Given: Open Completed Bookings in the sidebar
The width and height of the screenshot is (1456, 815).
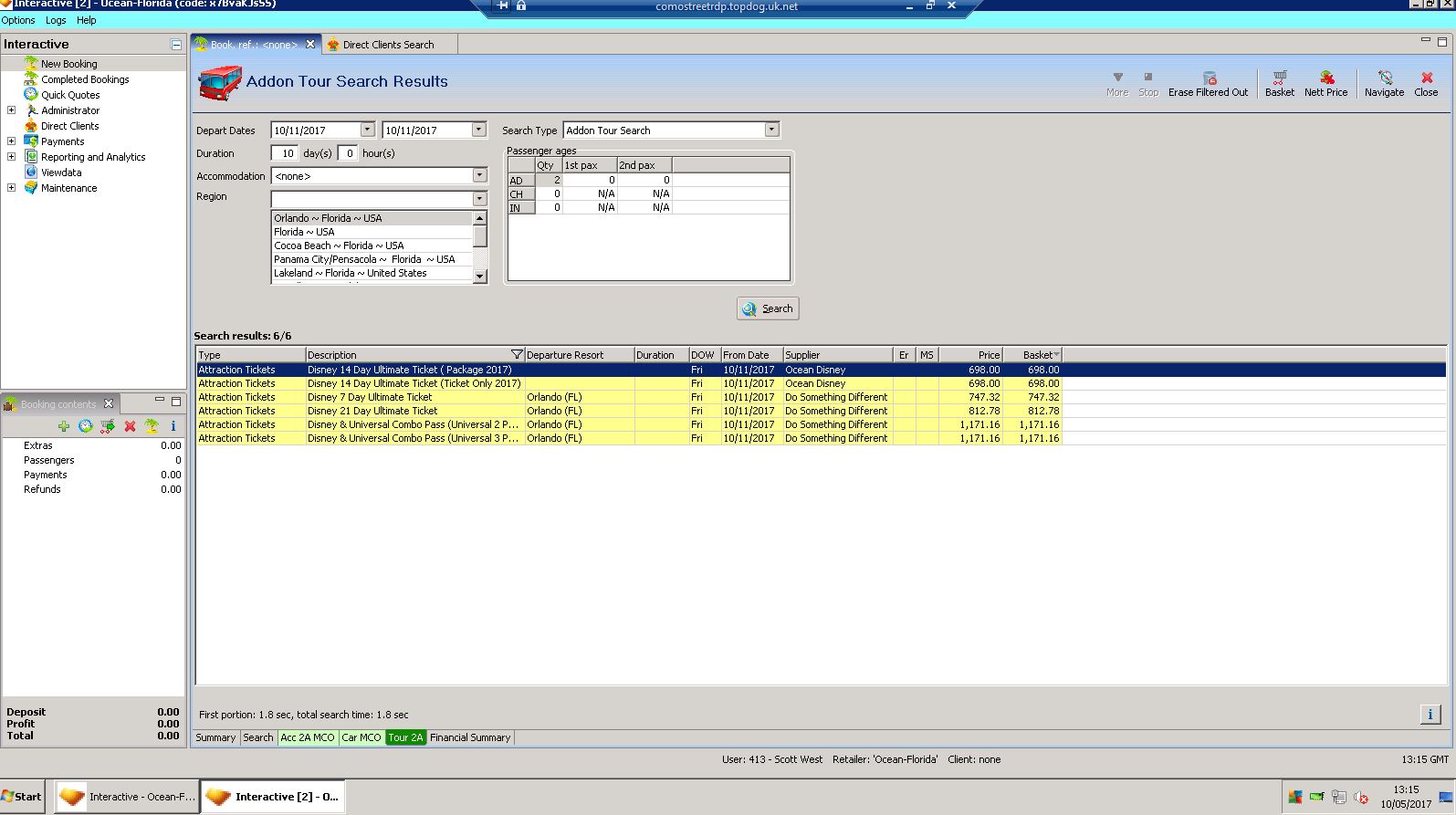Looking at the screenshot, I should 85,79.
